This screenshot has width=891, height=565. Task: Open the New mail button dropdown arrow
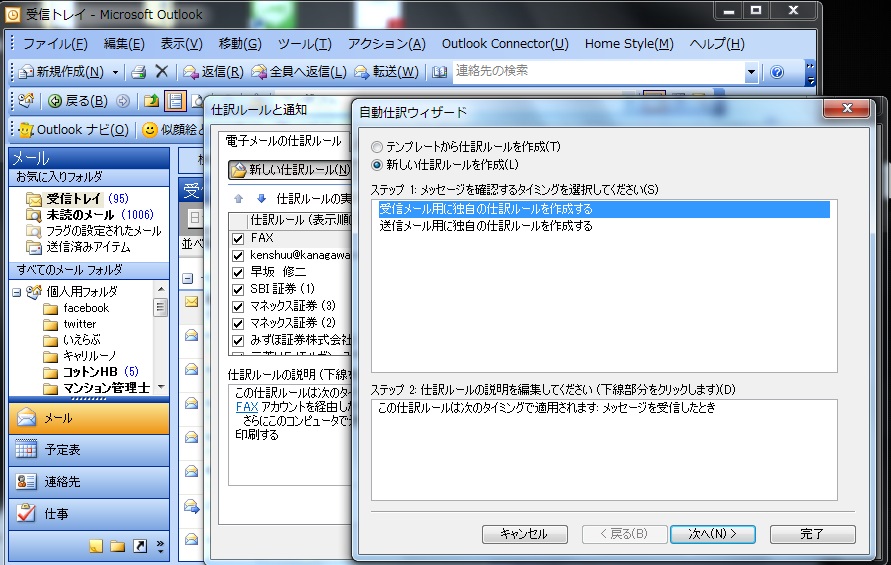[115, 72]
